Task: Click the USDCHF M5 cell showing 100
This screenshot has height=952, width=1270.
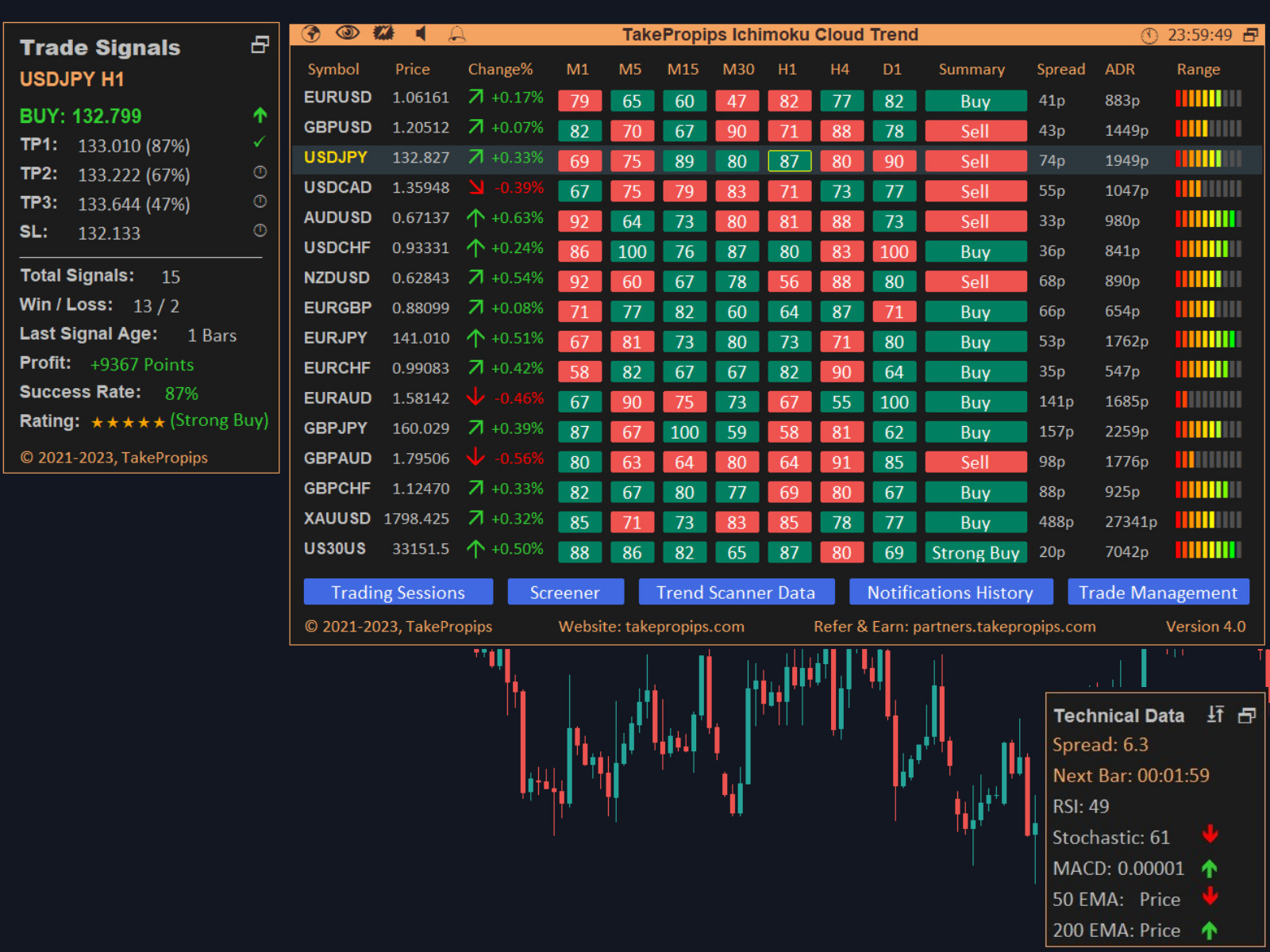Action: coord(632,251)
